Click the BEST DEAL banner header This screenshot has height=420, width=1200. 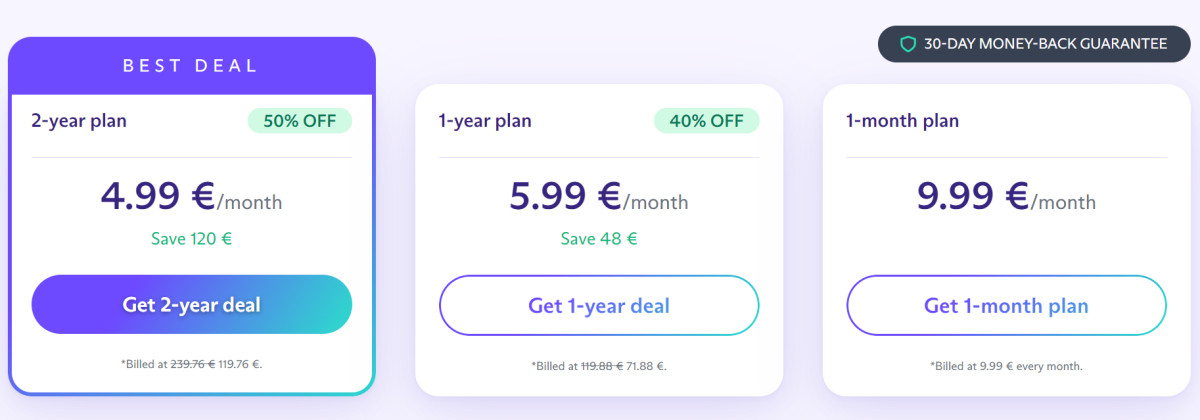click(x=191, y=66)
